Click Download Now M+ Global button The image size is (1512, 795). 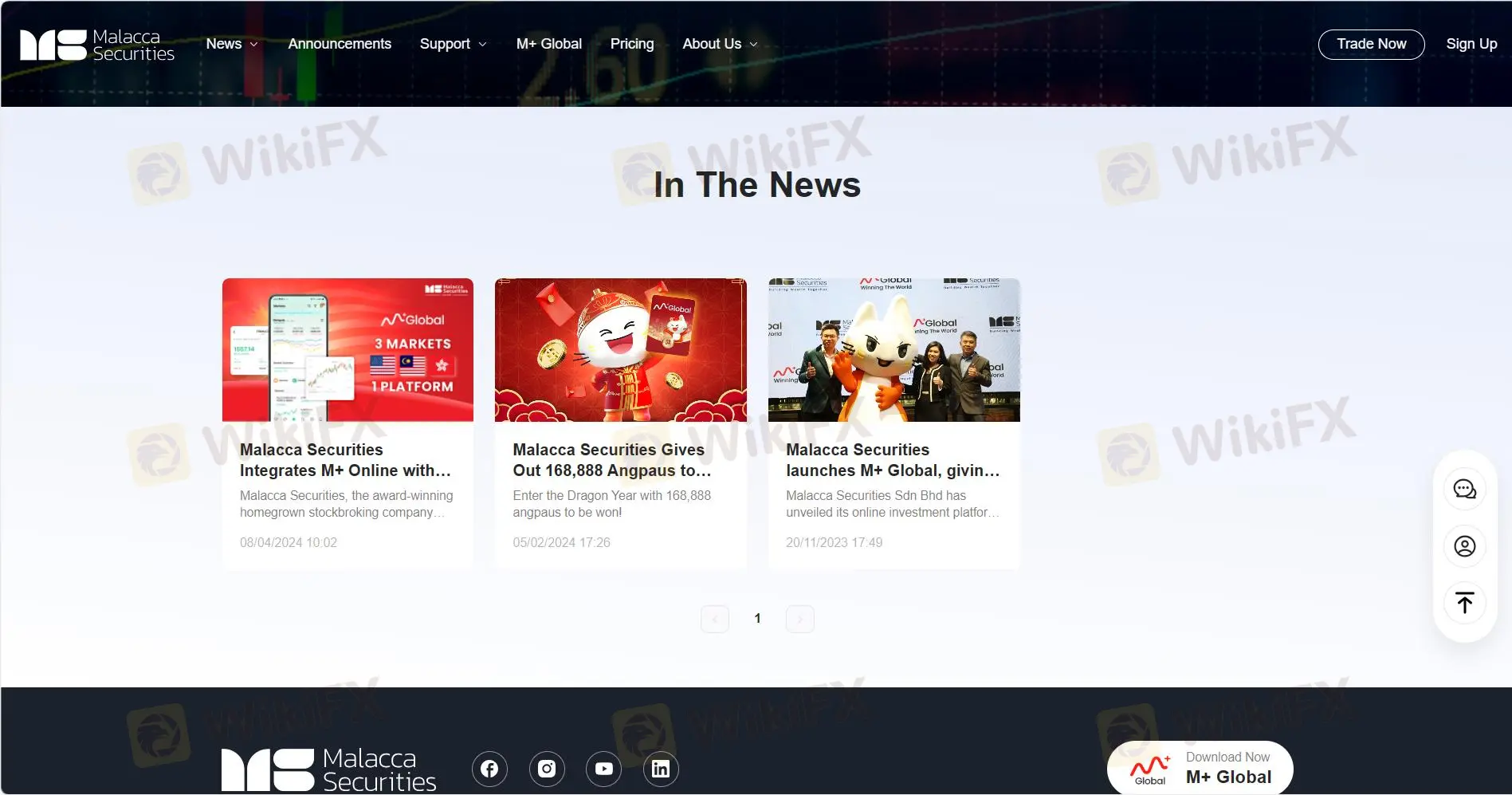click(1200, 768)
